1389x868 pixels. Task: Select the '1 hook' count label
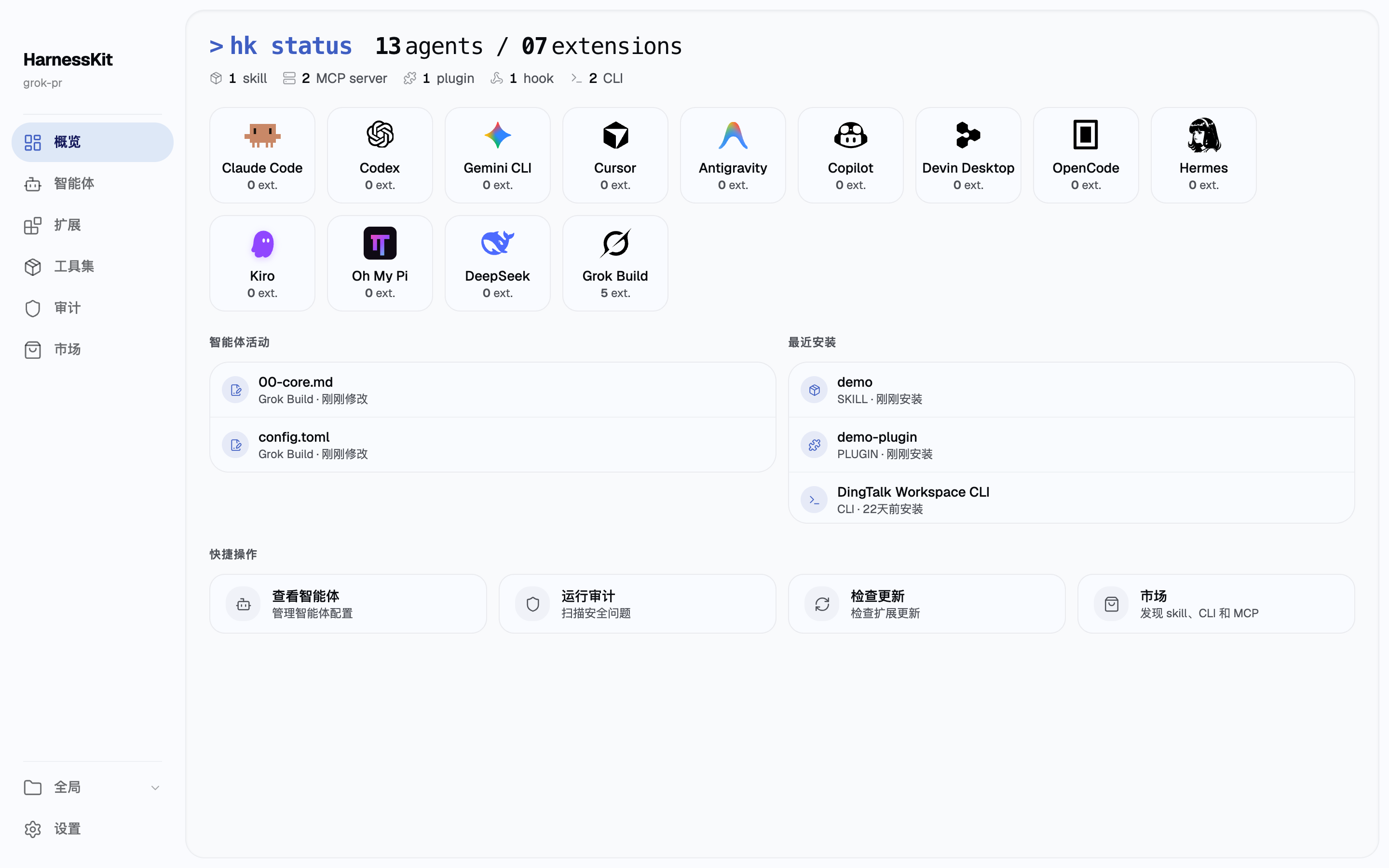(x=531, y=78)
